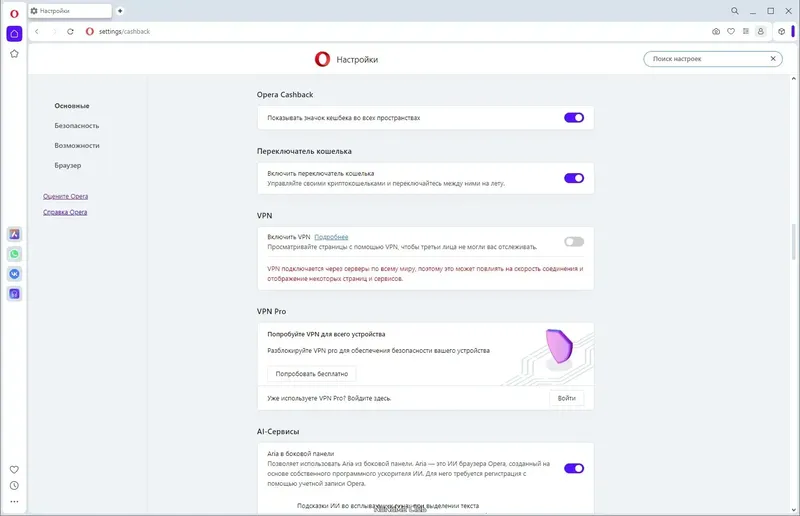Open the History clock icon
This screenshot has width=800, height=516.
click(x=14, y=485)
